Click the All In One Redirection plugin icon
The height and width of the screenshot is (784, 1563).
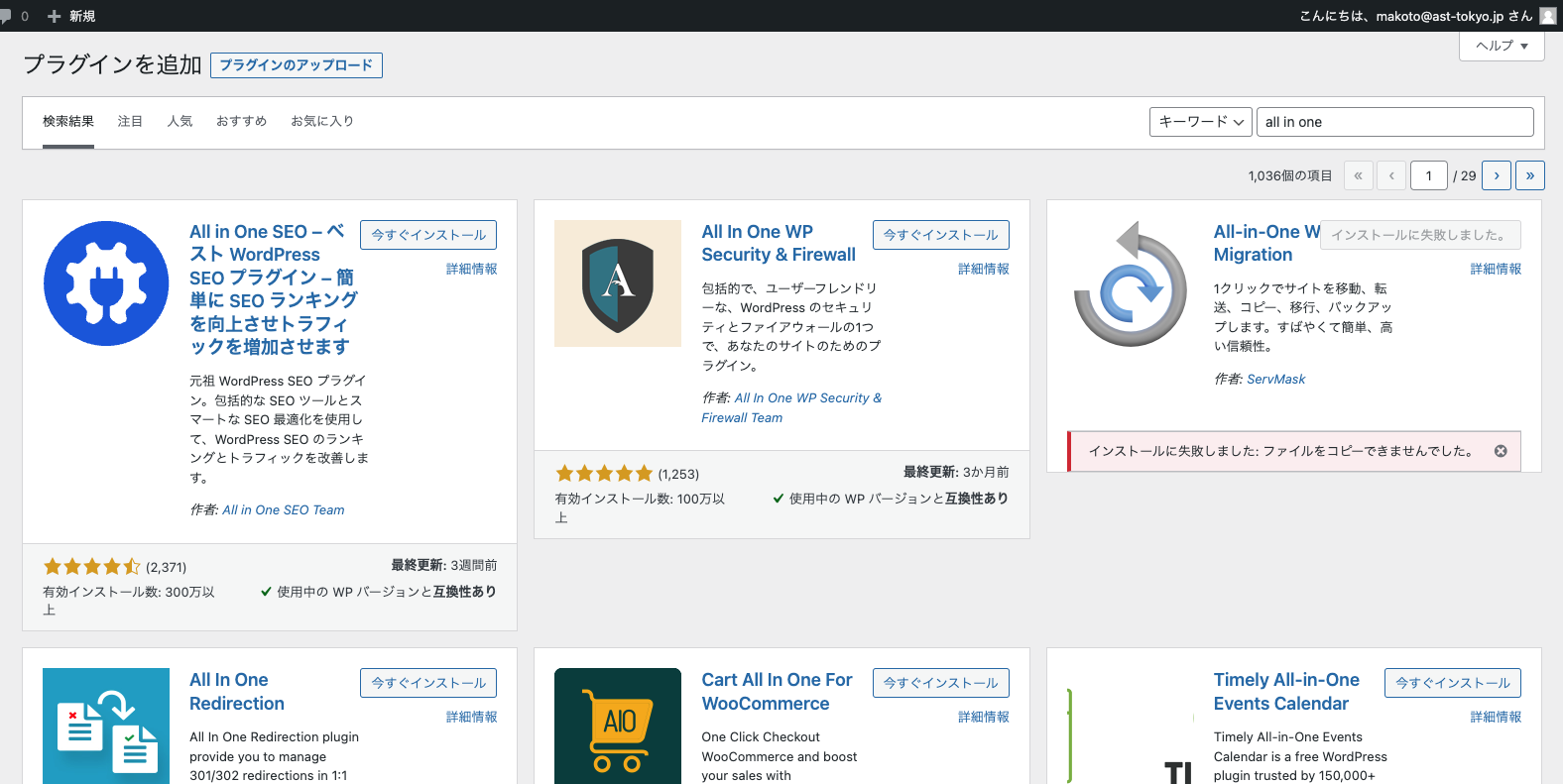(x=106, y=727)
